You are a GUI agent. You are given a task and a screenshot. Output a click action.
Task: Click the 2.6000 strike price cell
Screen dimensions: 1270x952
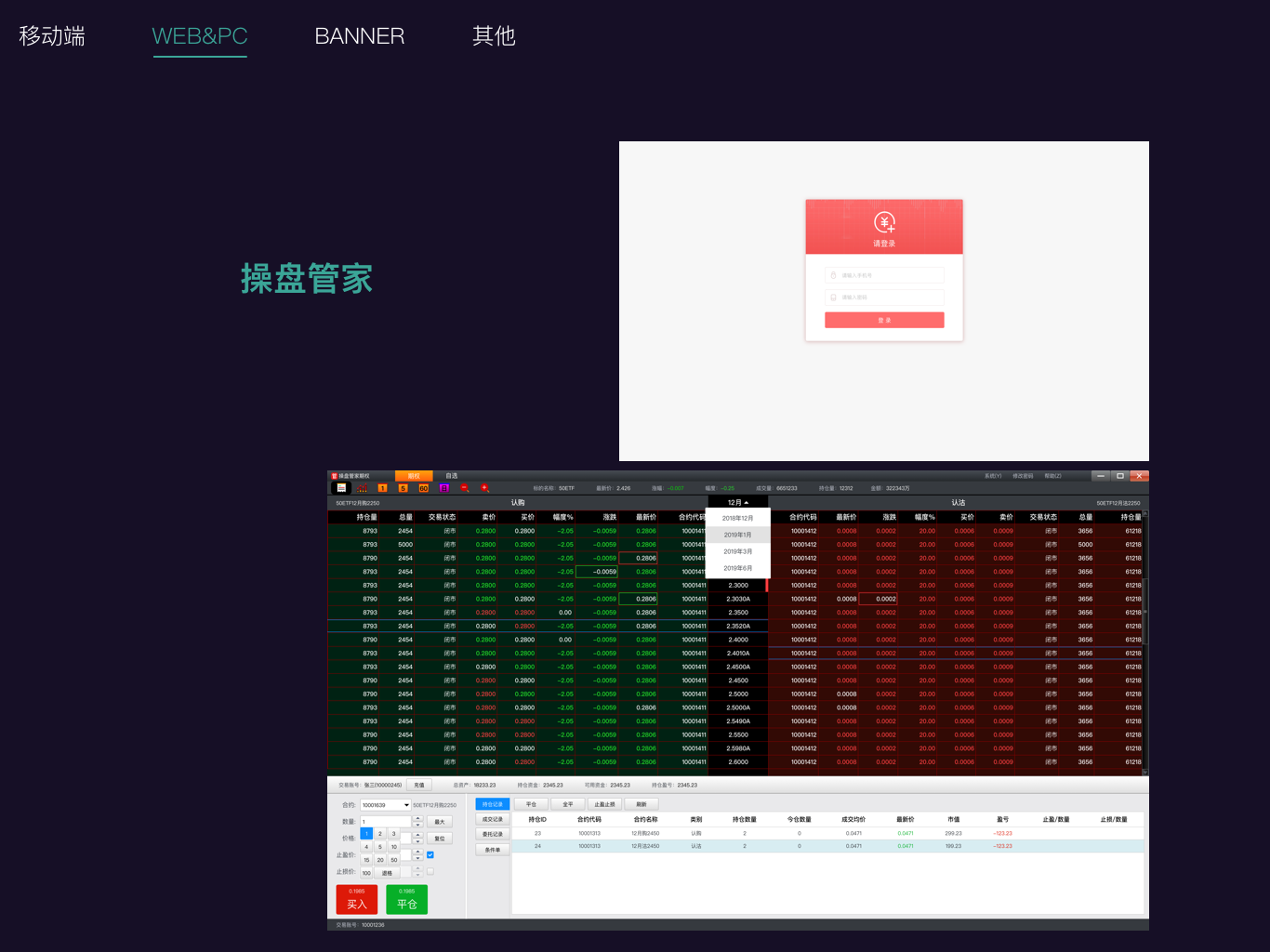[x=738, y=762]
